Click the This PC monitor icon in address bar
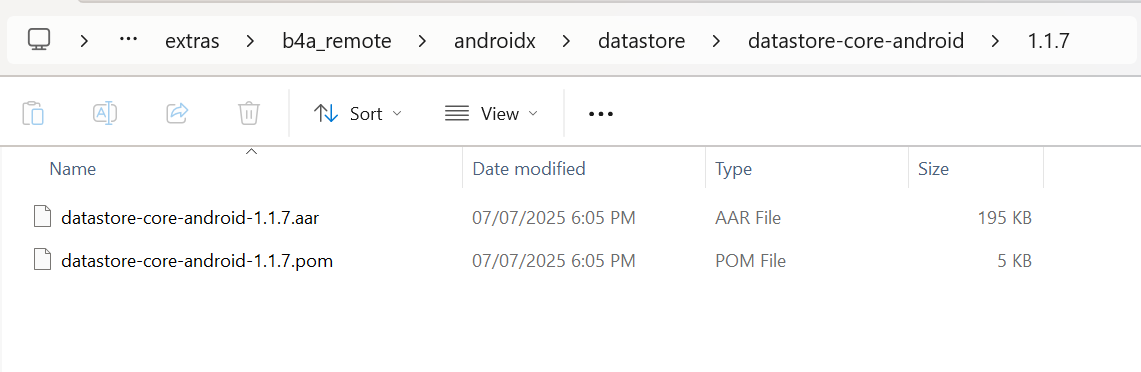Image resolution: width=1141 pixels, height=372 pixels. [39, 40]
